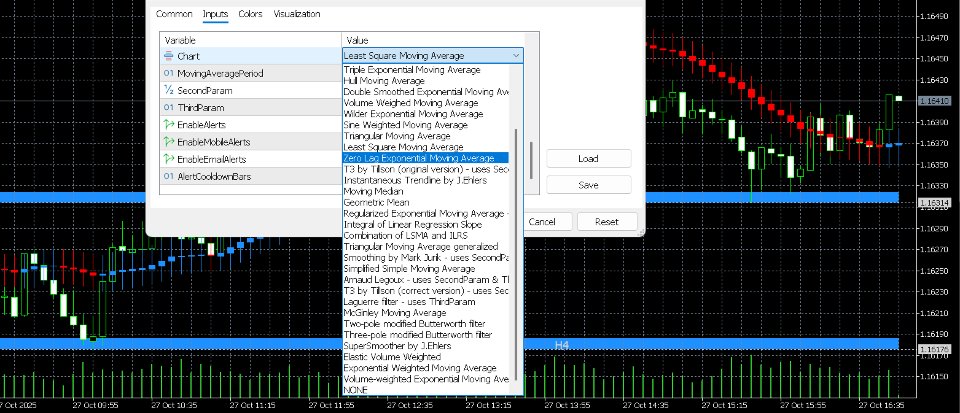
Task: Select the EnableMobileAlerts variable name
Action: (x=214, y=142)
